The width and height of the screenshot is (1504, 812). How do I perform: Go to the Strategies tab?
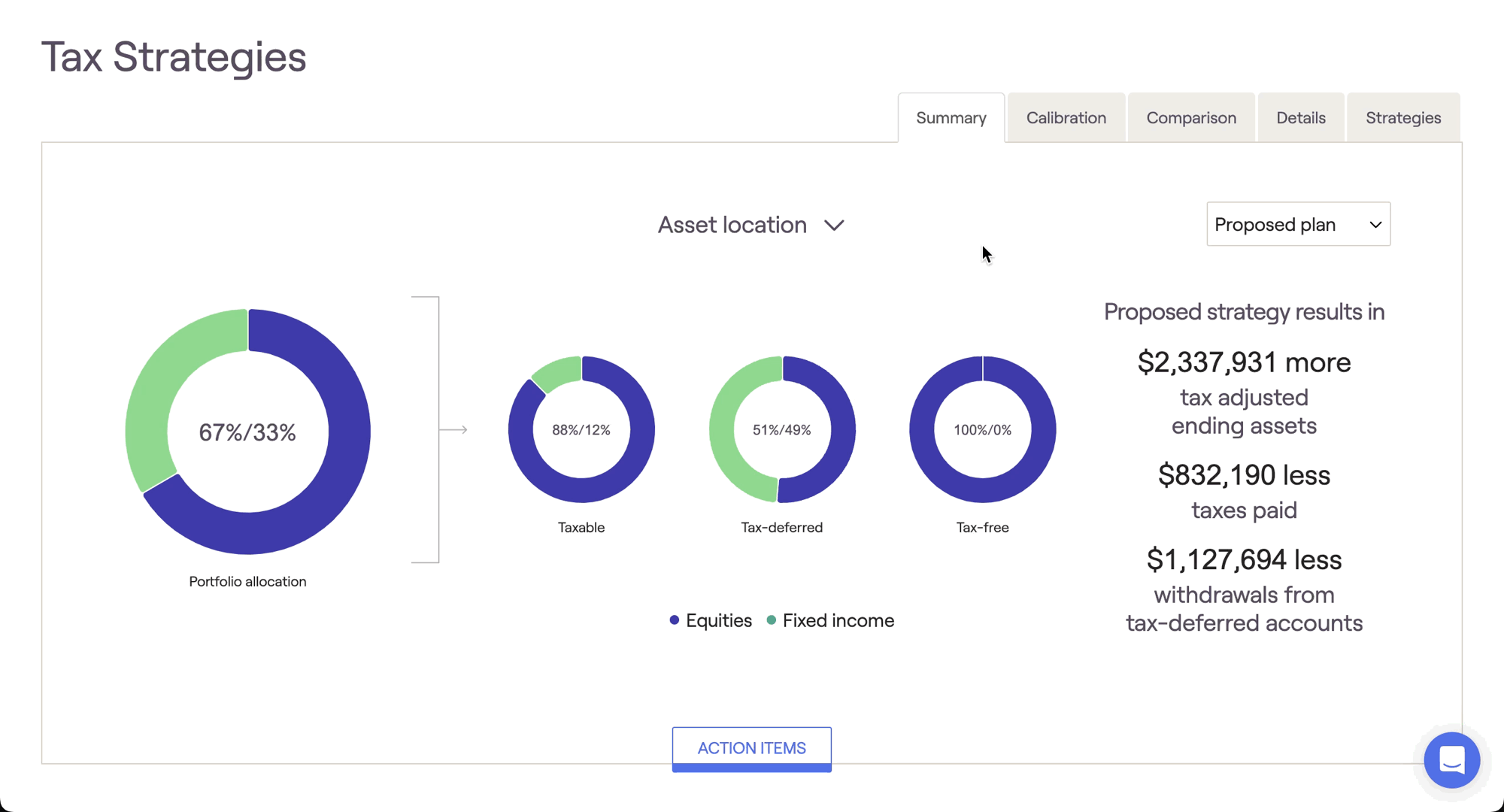[x=1402, y=118]
